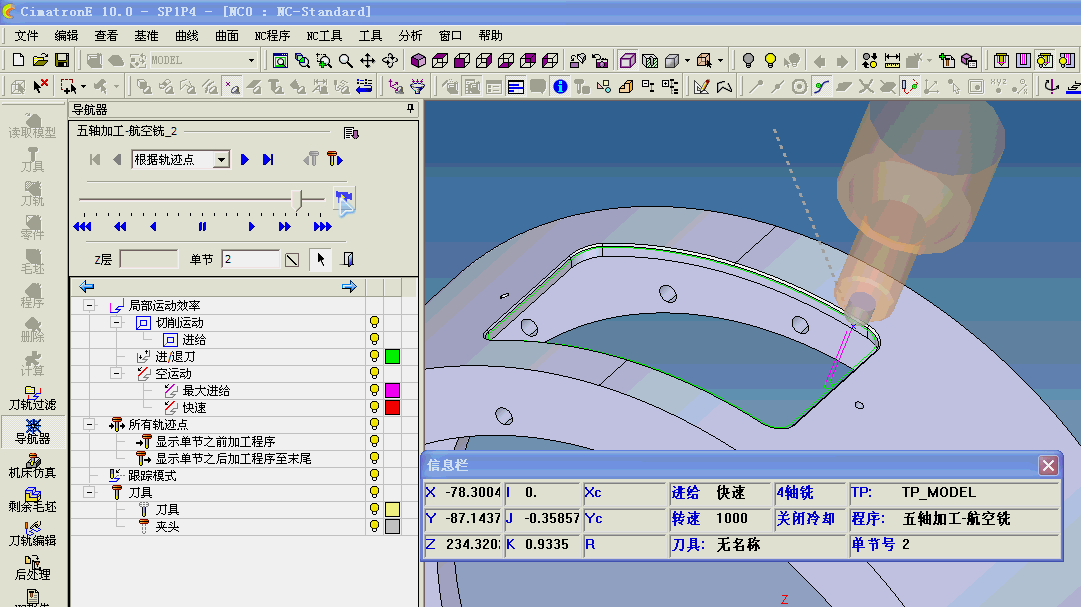The width and height of the screenshot is (1081, 607).
Task: Open the 曲面 menu
Action: point(226,36)
